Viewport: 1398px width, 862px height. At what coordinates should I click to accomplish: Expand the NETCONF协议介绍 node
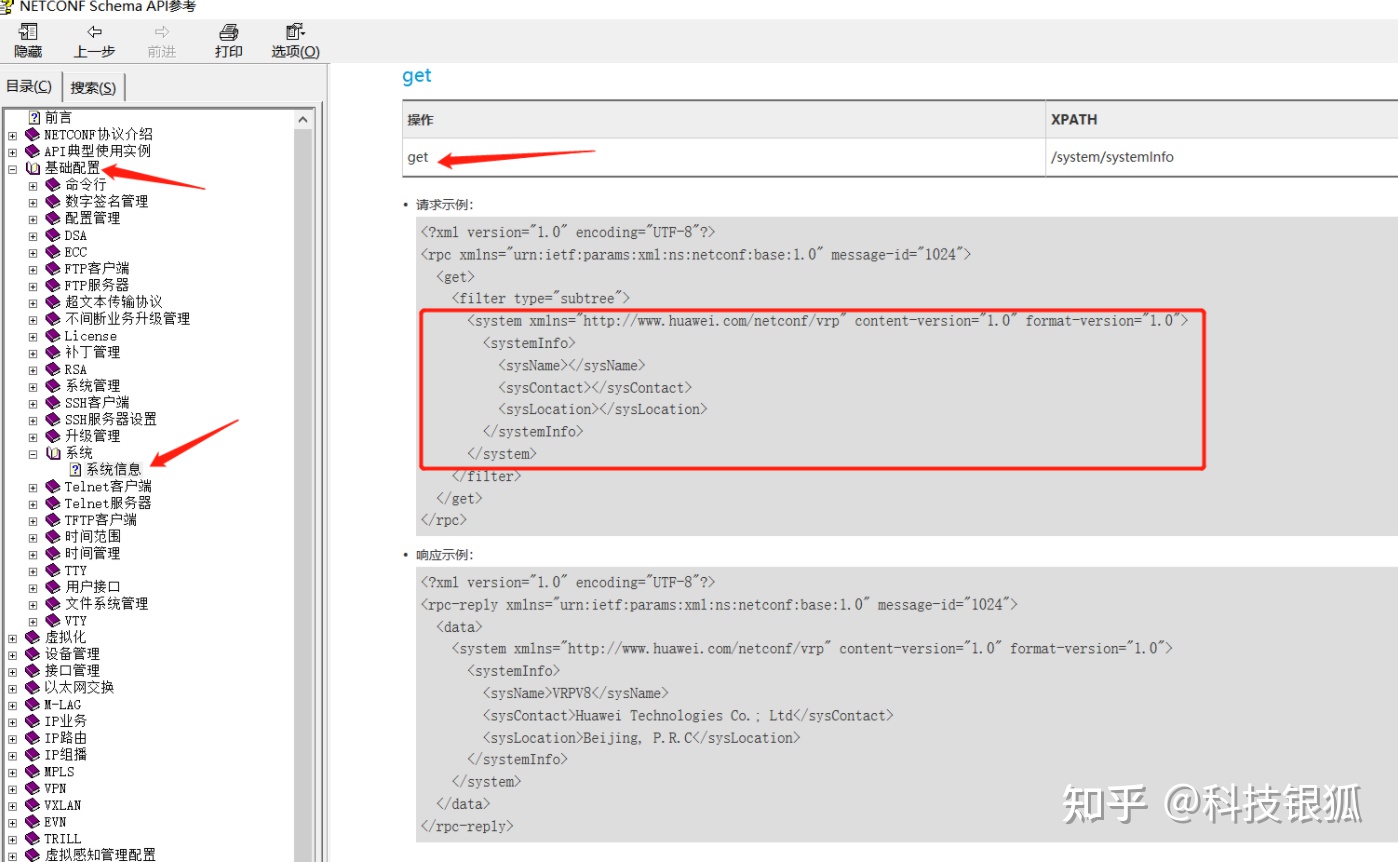(12, 134)
